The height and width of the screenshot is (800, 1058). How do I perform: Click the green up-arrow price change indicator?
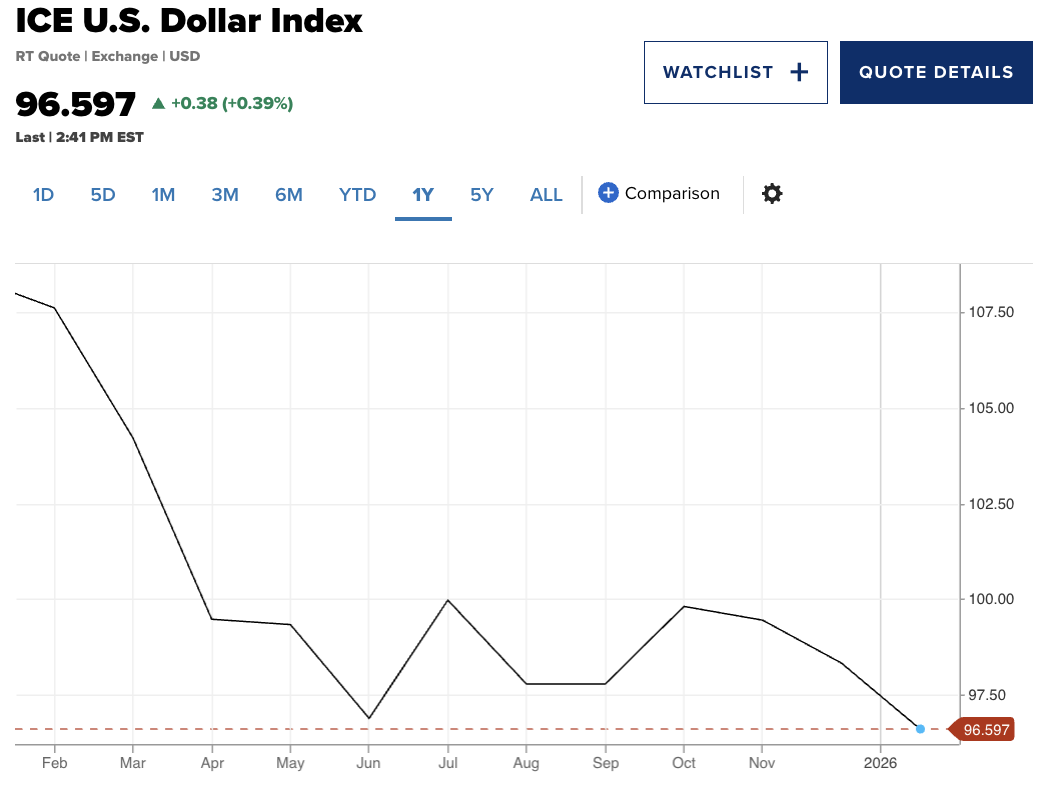click(158, 103)
